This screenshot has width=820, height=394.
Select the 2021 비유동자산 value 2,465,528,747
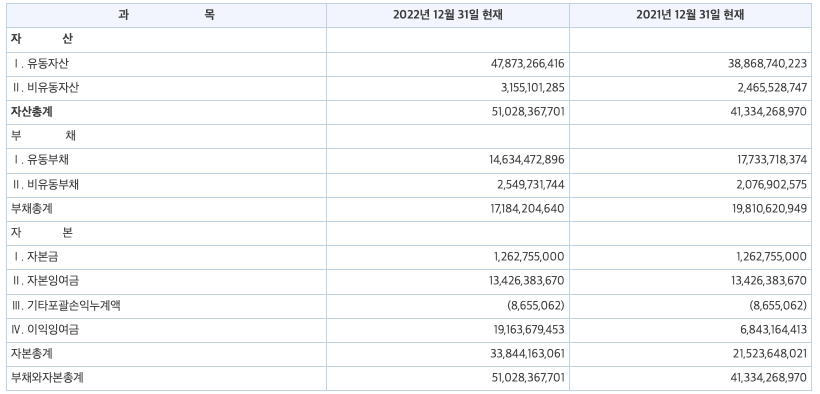click(x=772, y=88)
